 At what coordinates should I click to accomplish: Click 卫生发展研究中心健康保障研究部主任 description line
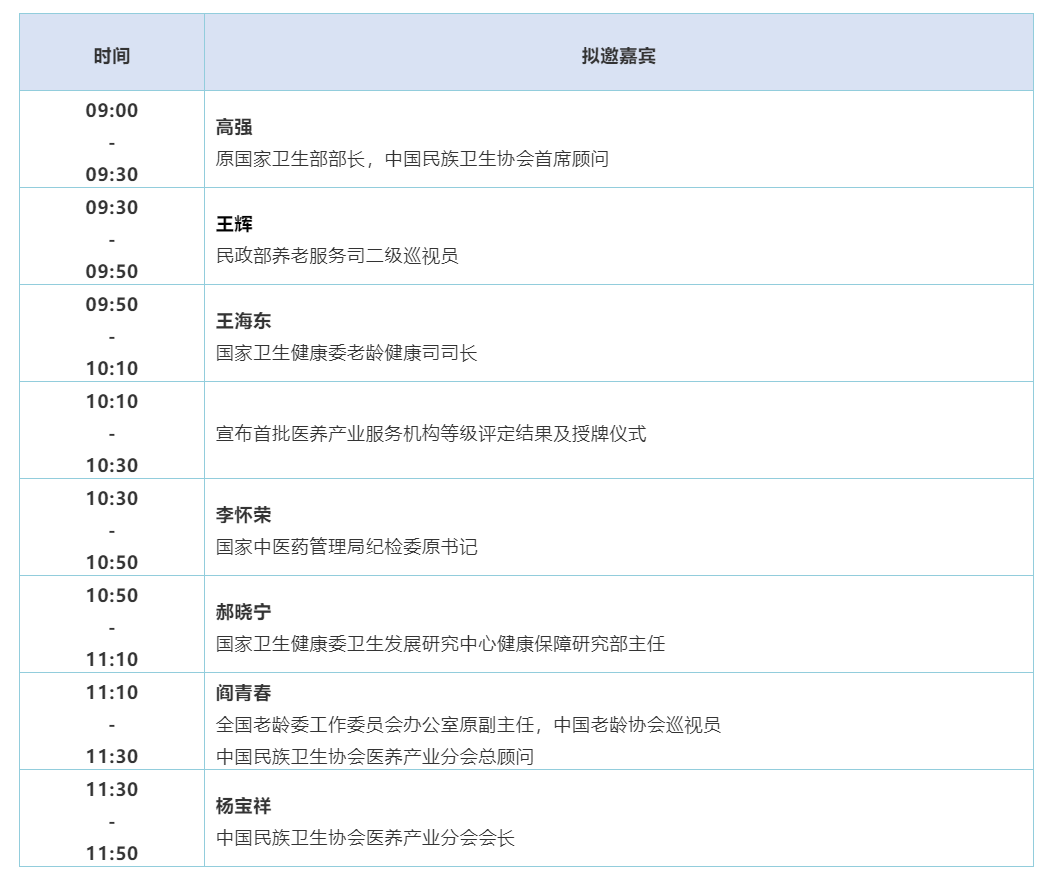point(440,644)
